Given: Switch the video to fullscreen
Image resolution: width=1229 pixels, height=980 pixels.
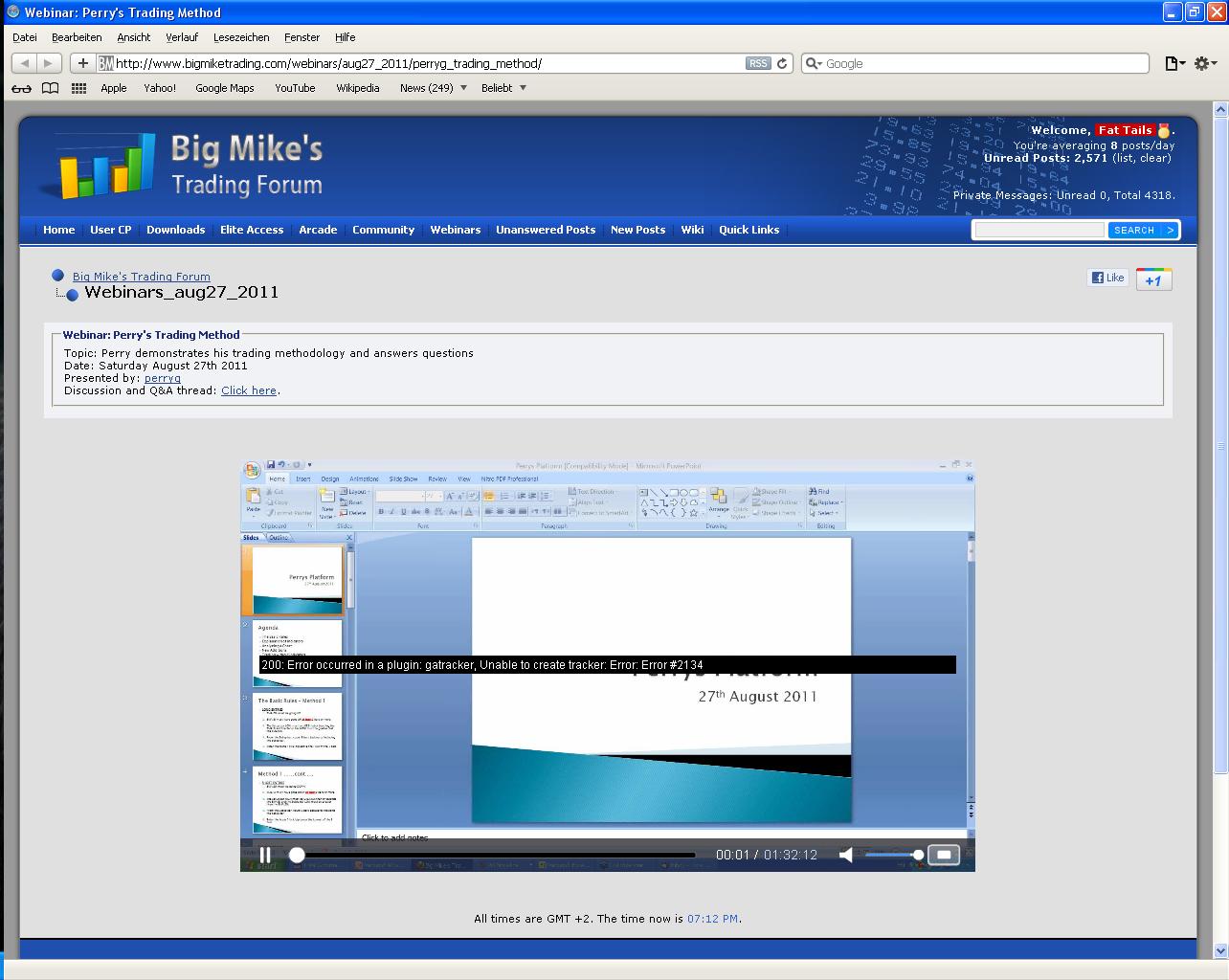Looking at the screenshot, I should coord(944,855).
